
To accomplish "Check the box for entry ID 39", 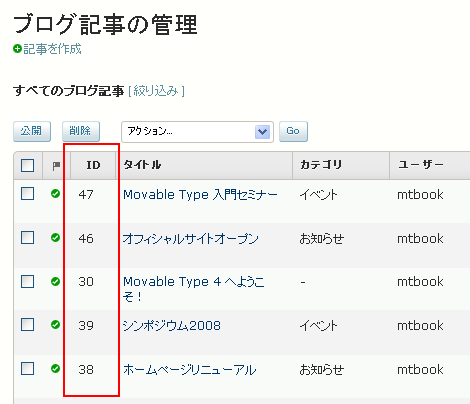I will pos(27,324).
